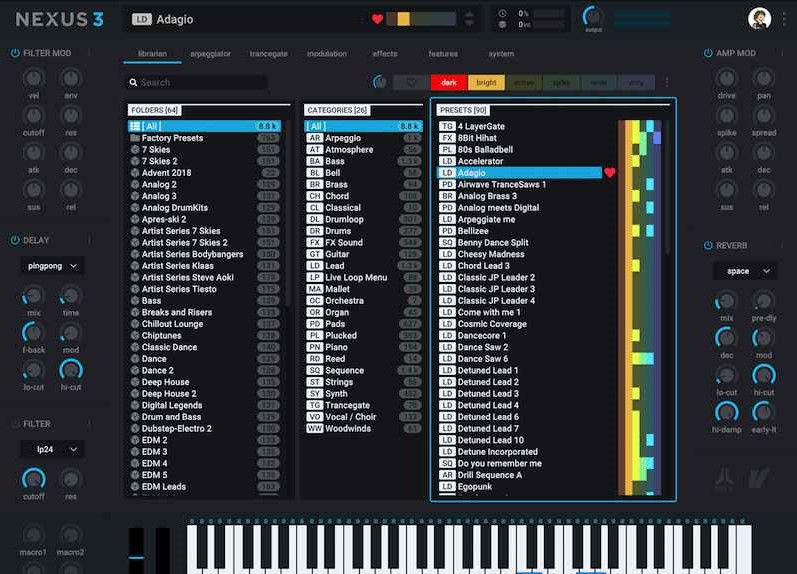This screenshot has width=797, height=574.
Task: Click the filter cutoff knob under lp24
Action: [34, 479]
